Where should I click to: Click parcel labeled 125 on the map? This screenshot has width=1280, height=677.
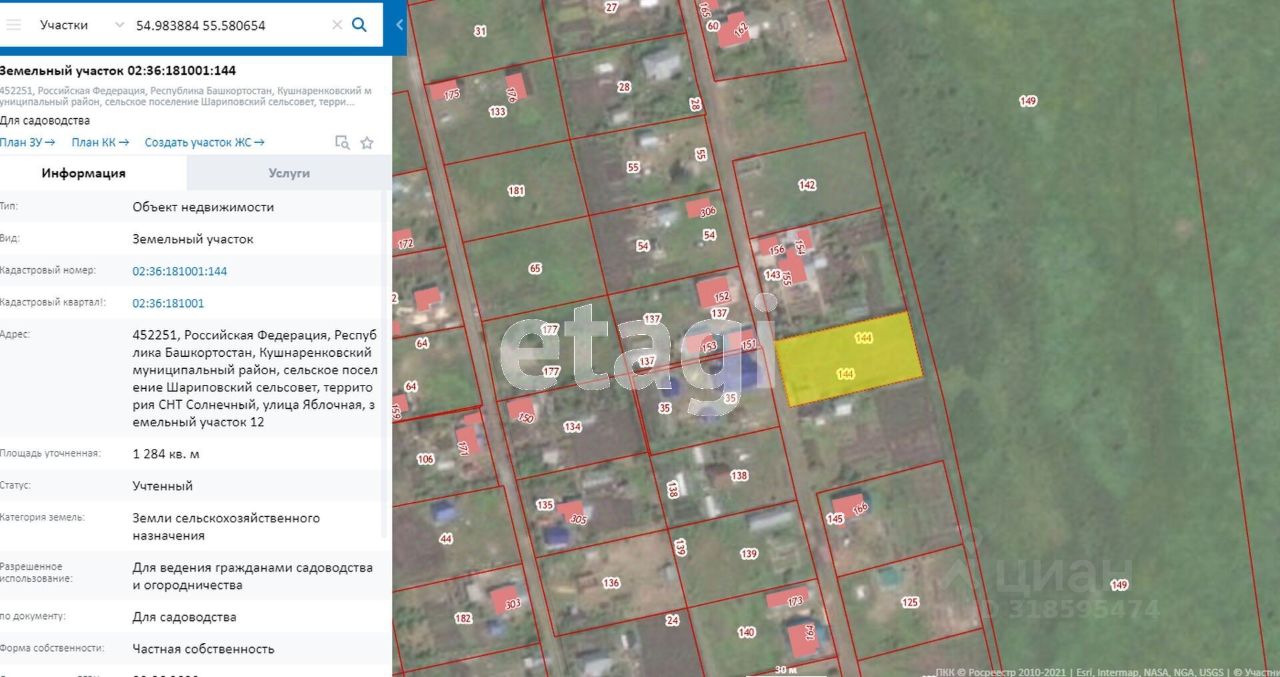tap(909, 601)
